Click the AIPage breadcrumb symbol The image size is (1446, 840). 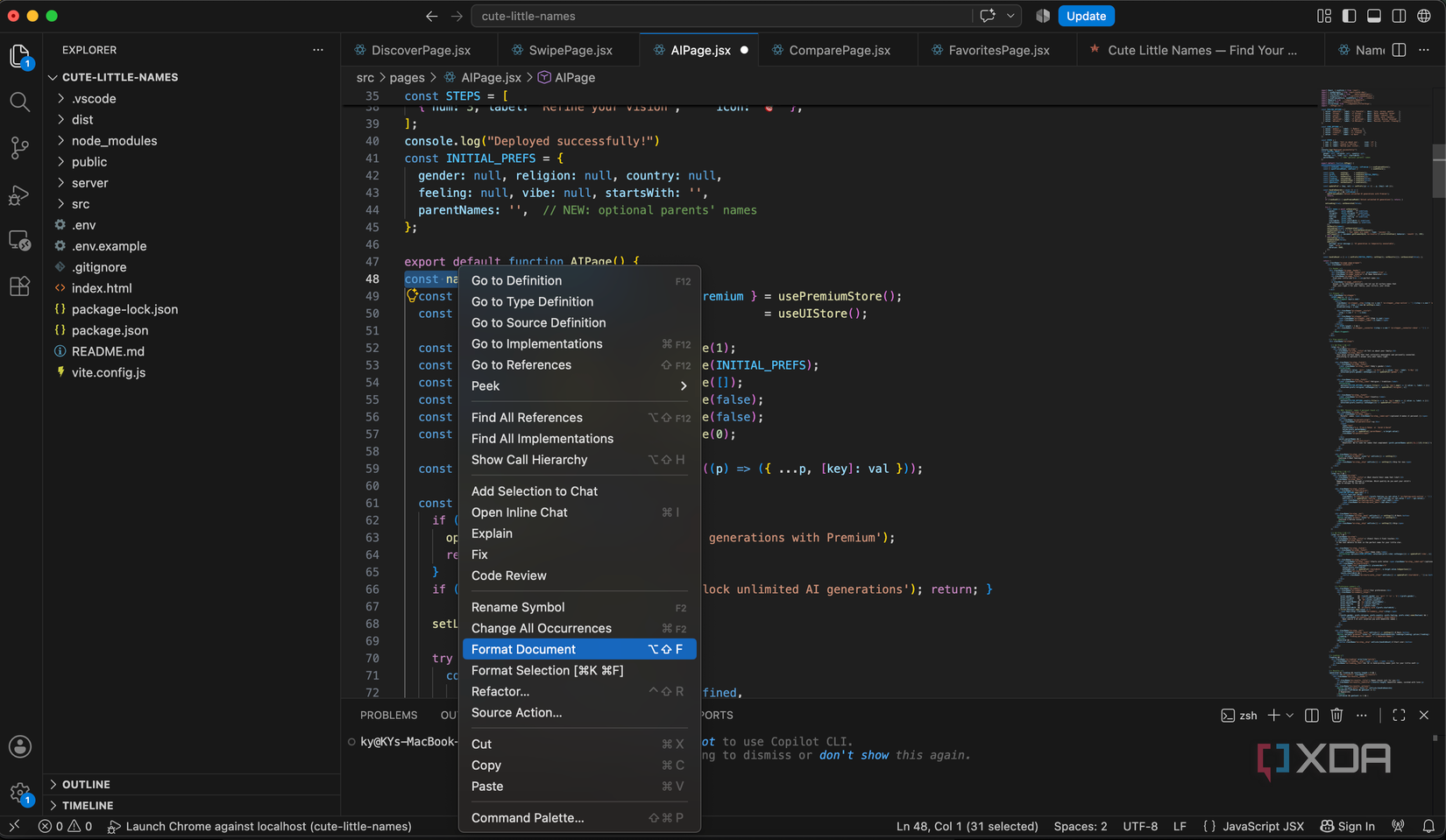pyautogui.click(x=566, y=77)
